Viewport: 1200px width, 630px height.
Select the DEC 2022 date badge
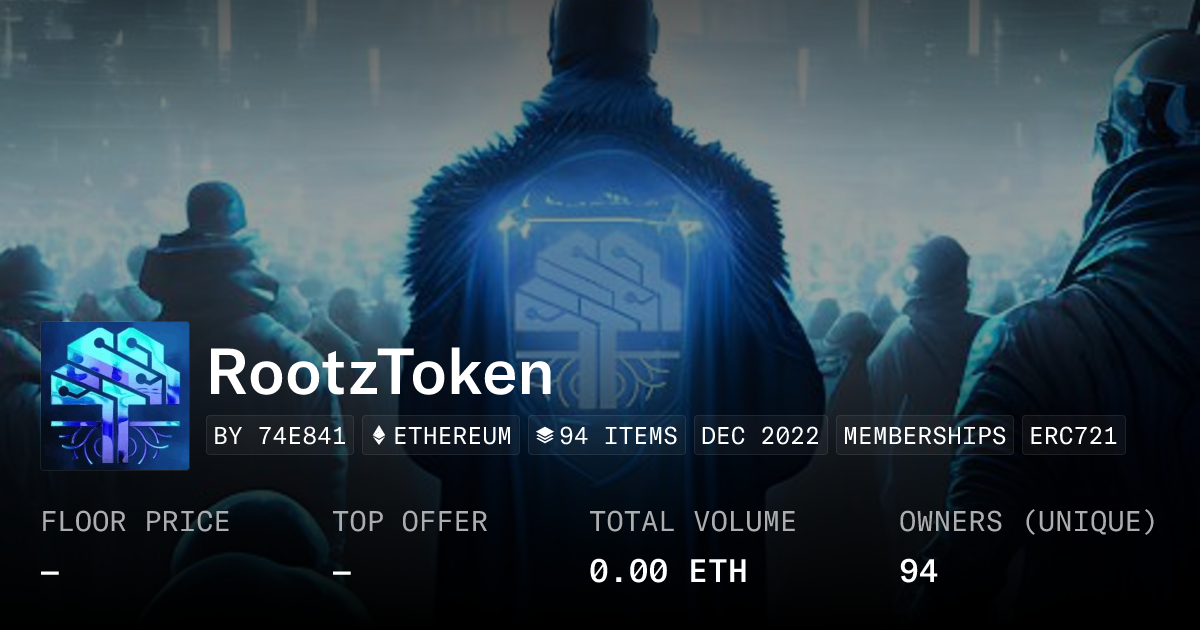point(761,436)
